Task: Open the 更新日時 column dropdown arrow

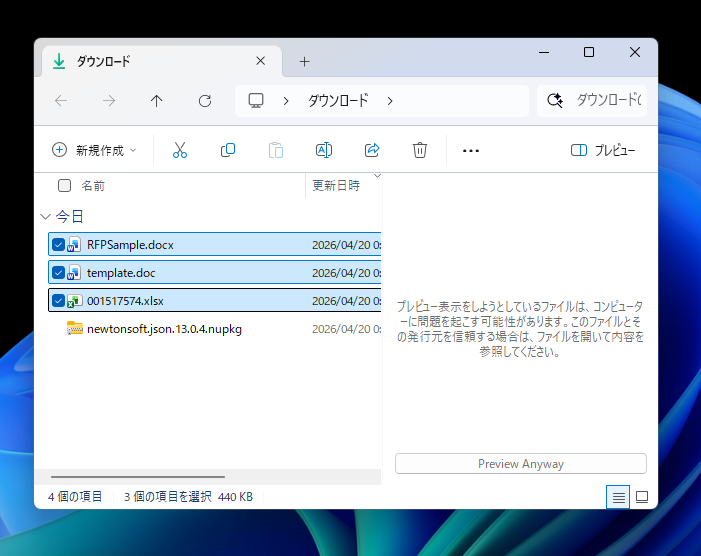Action: click(x=377, y=176)
